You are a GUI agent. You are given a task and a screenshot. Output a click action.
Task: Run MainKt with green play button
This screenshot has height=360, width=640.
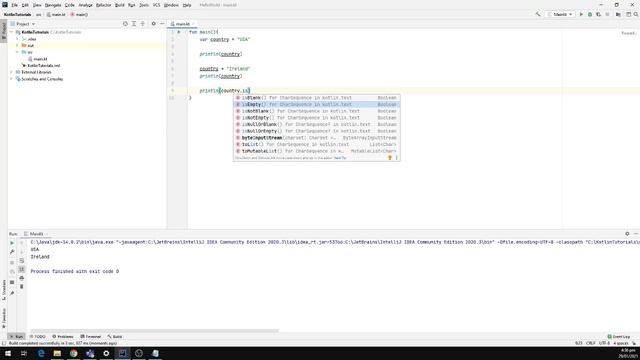point(581,14)
